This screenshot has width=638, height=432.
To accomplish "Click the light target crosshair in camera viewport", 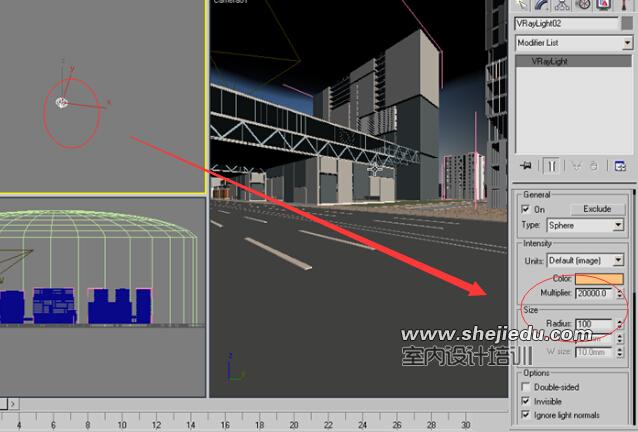I will point(375,169).
